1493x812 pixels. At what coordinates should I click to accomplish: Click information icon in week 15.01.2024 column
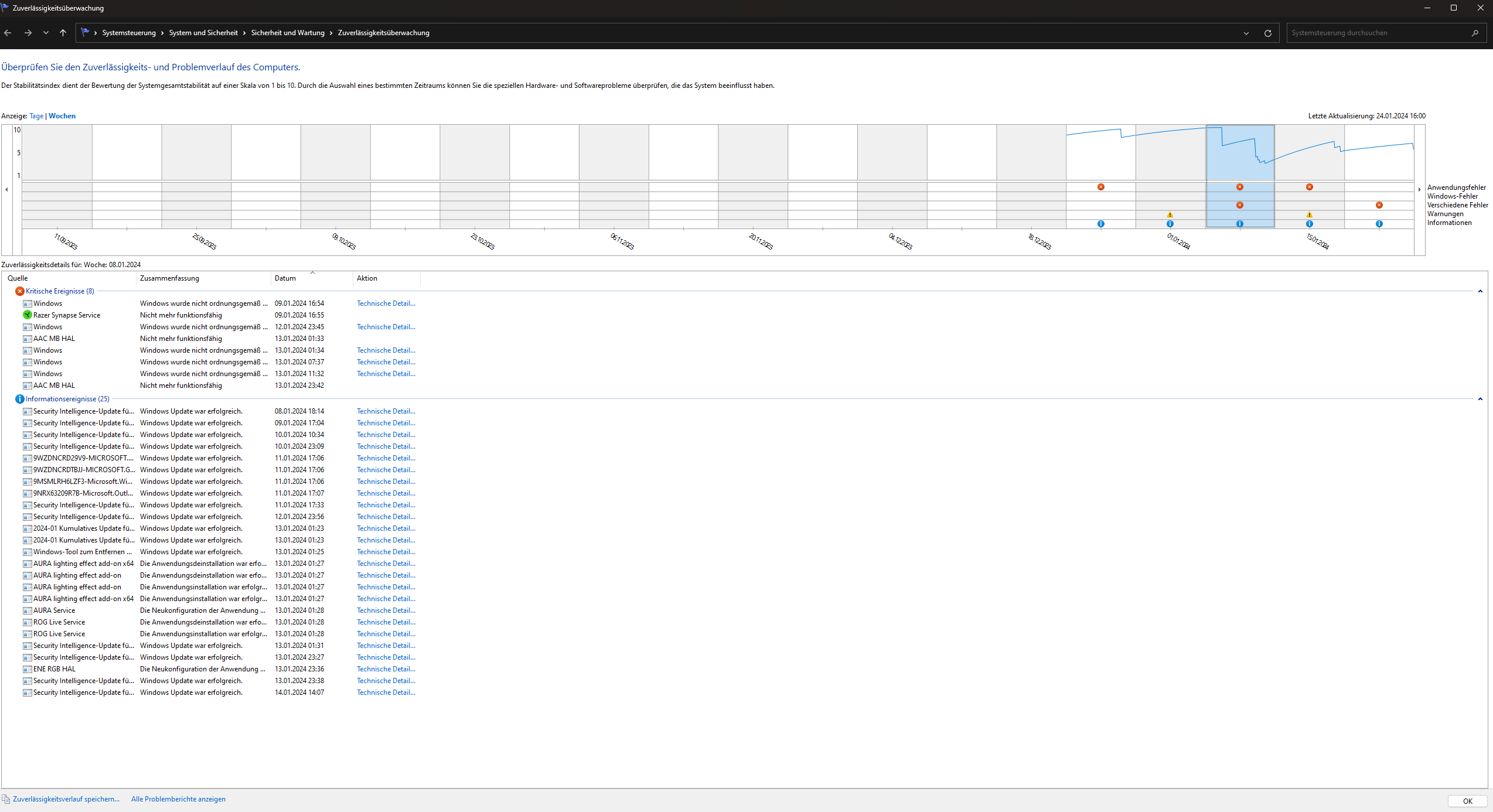1309,224
